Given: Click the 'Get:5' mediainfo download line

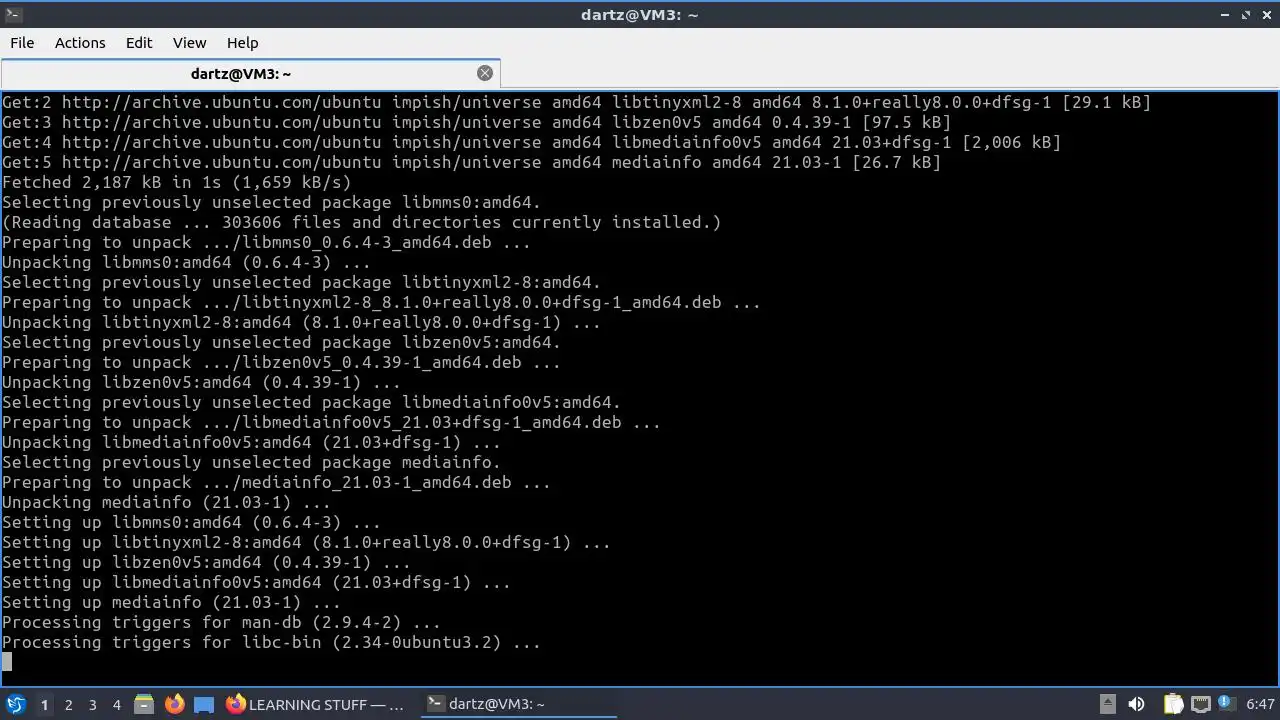Looking at the screenshot, I should tap(471, 162).
